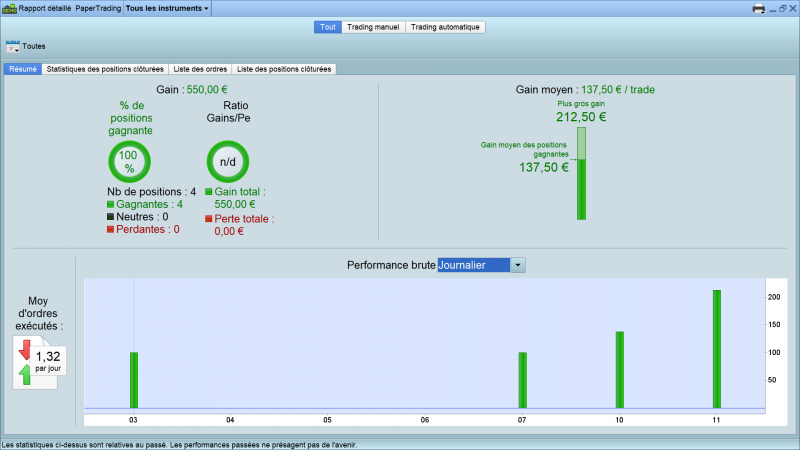Screen dimensions: 800x450
Task: Click the n/d gain ratio donut
Action: (227, 161)
